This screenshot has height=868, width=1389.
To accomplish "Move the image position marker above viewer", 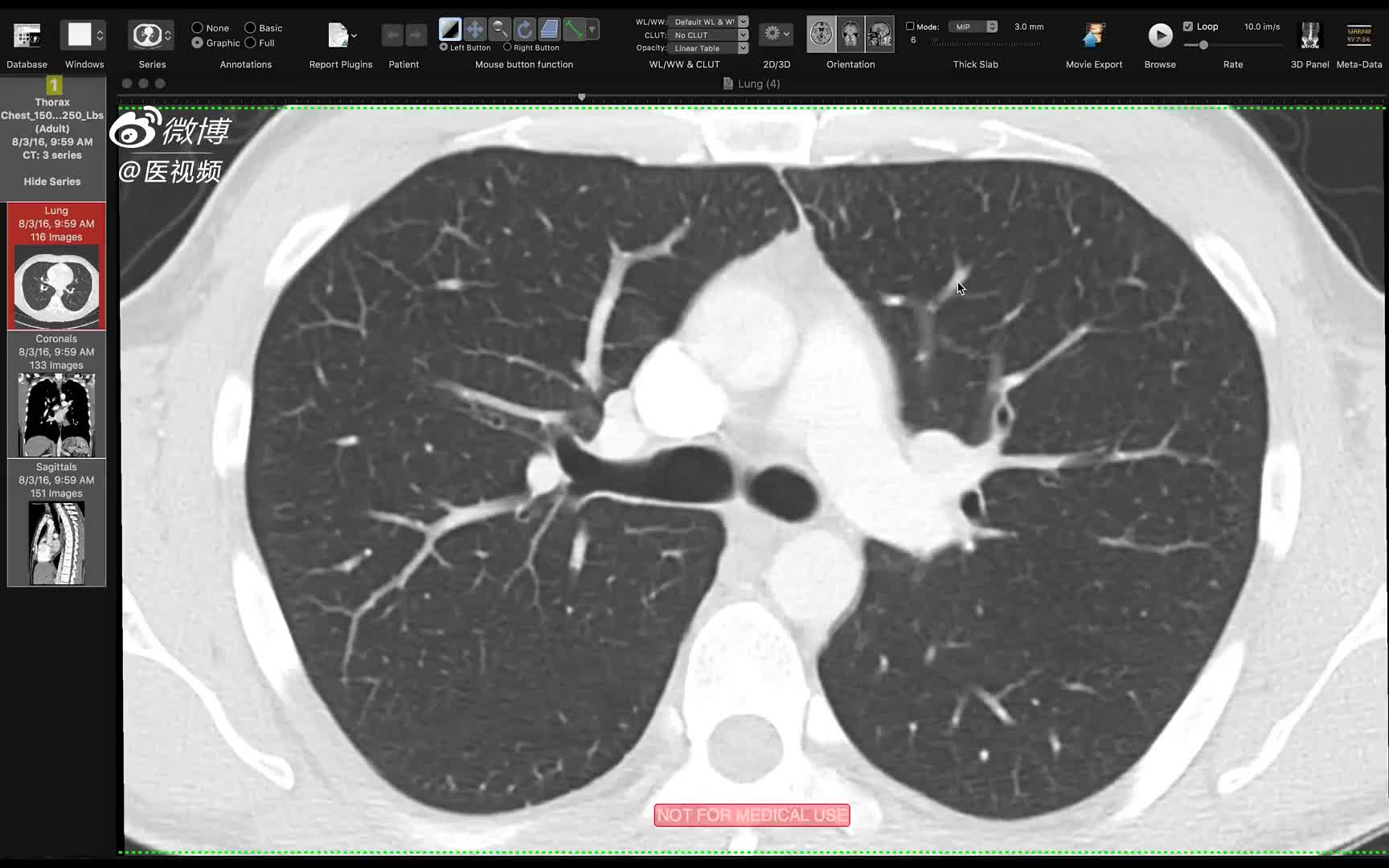I will pyautogui.click(x=581, y=96).
